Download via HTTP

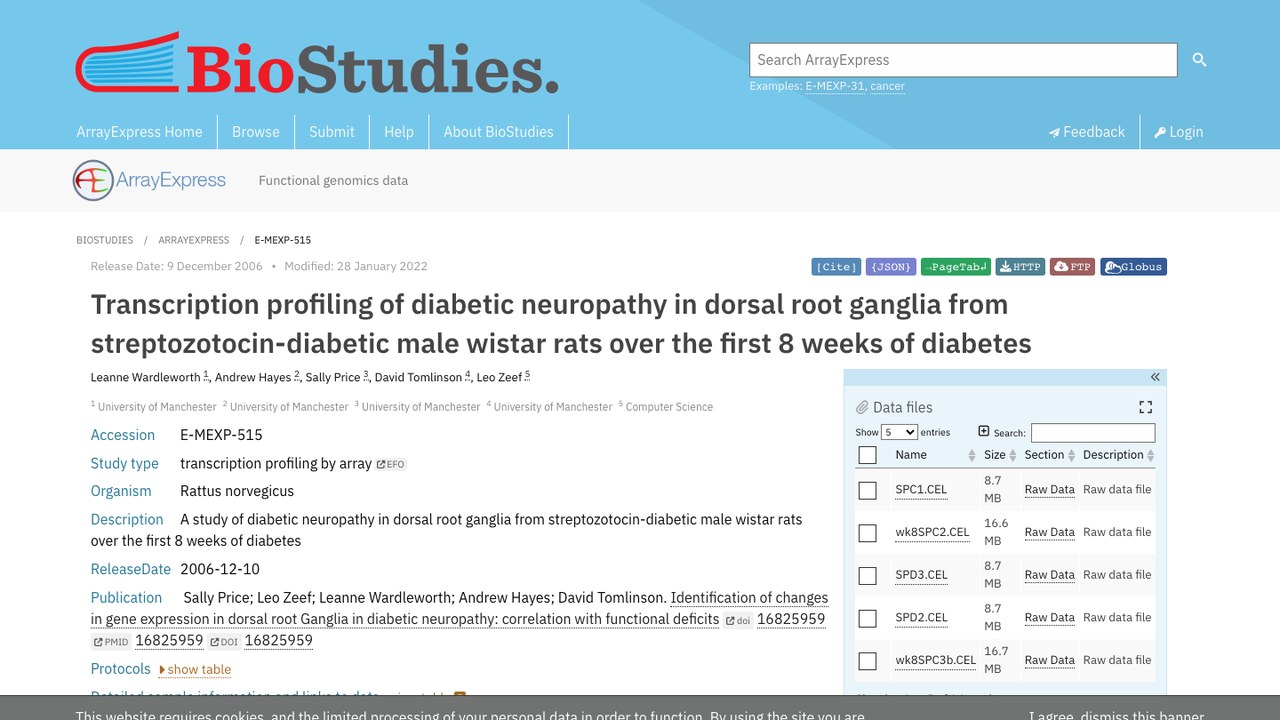1020,267
